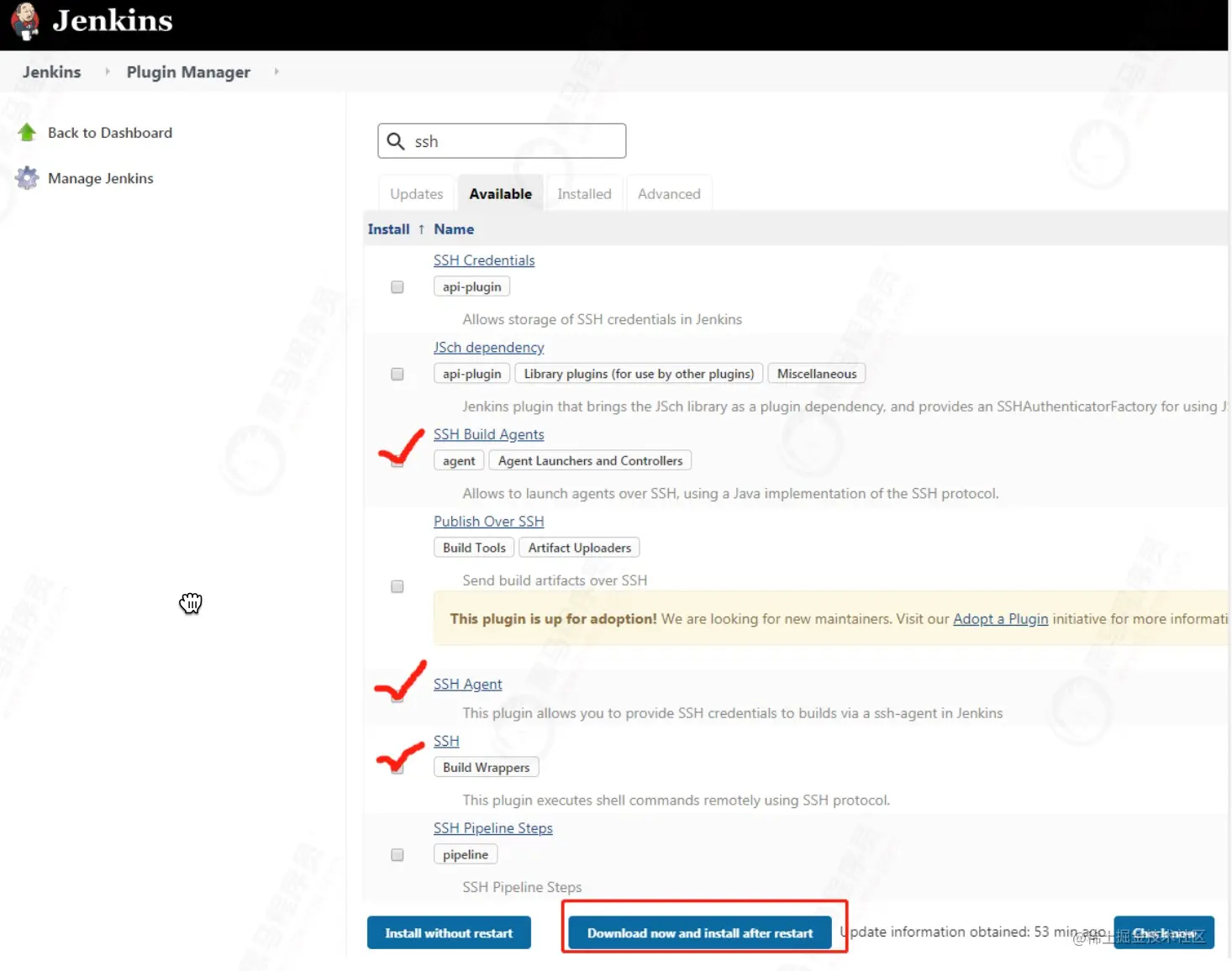Focus the plugin search field containing ssh
The height and width of the screenshot is (971, 1232).
(x=502, y=141)
